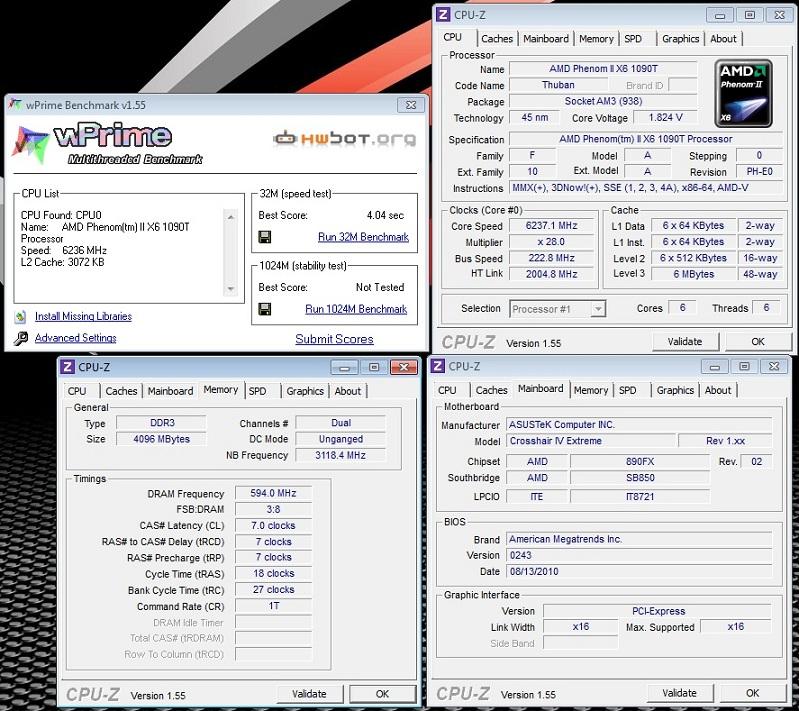Run the 1024M Benchmark
Screen dimensions: 799x711
356,309
